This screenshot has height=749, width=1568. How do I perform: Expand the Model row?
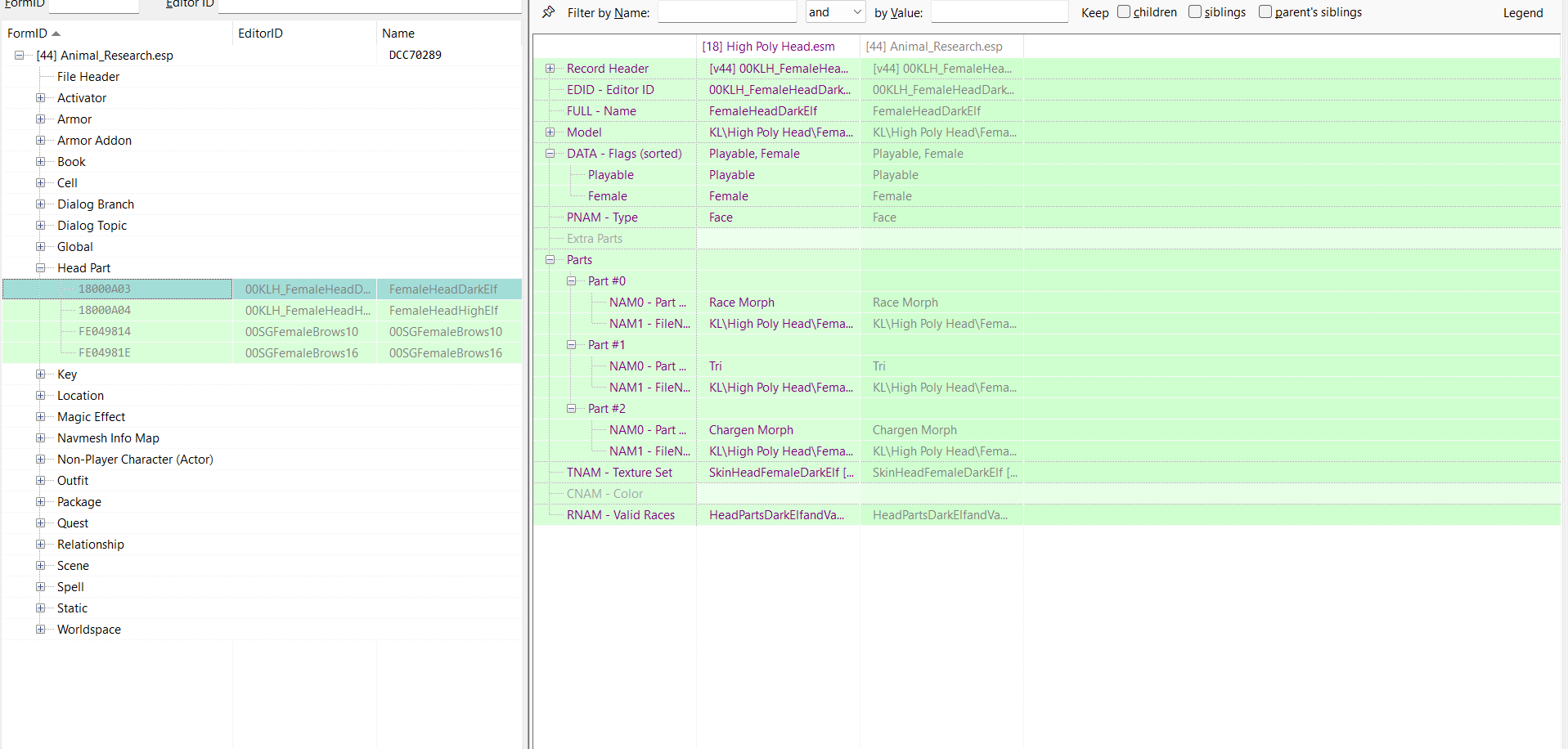point(550,132)
